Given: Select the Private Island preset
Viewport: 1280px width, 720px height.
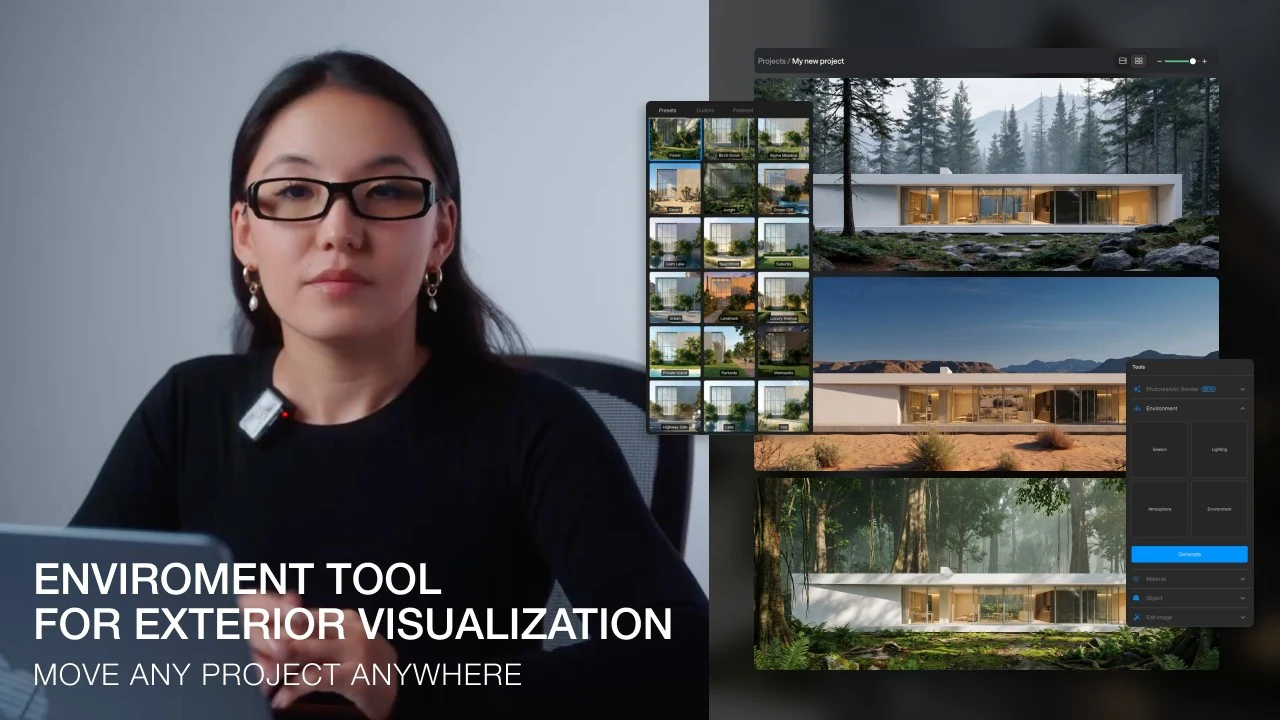Looking at the screenshot, I should point(674,351).
